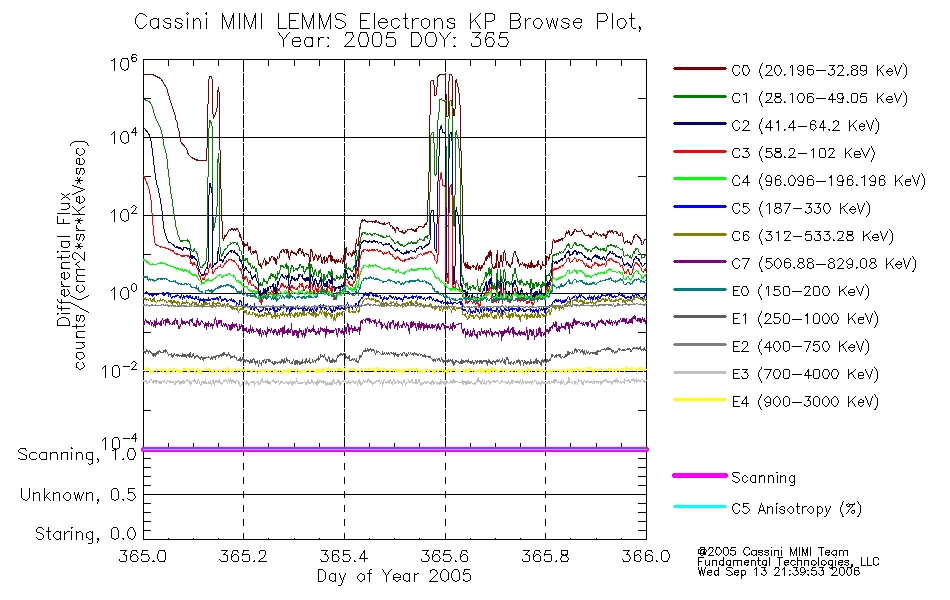
Task: Select the E0 (150-200 KeV) legend label
Action: point(801,292)
